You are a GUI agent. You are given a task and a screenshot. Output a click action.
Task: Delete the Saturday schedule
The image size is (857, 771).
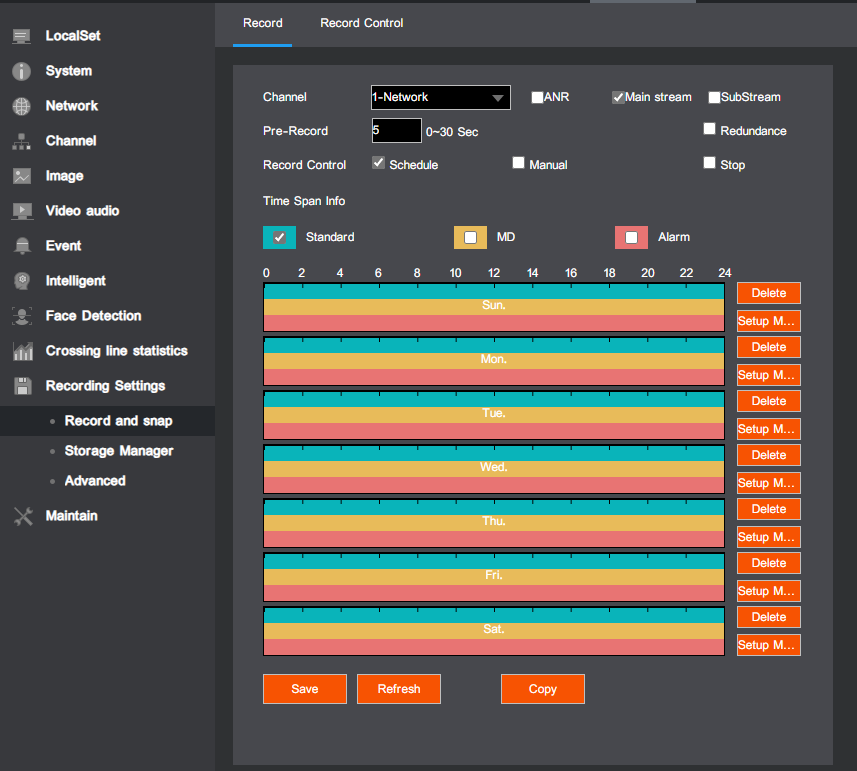tap(769, 617)
